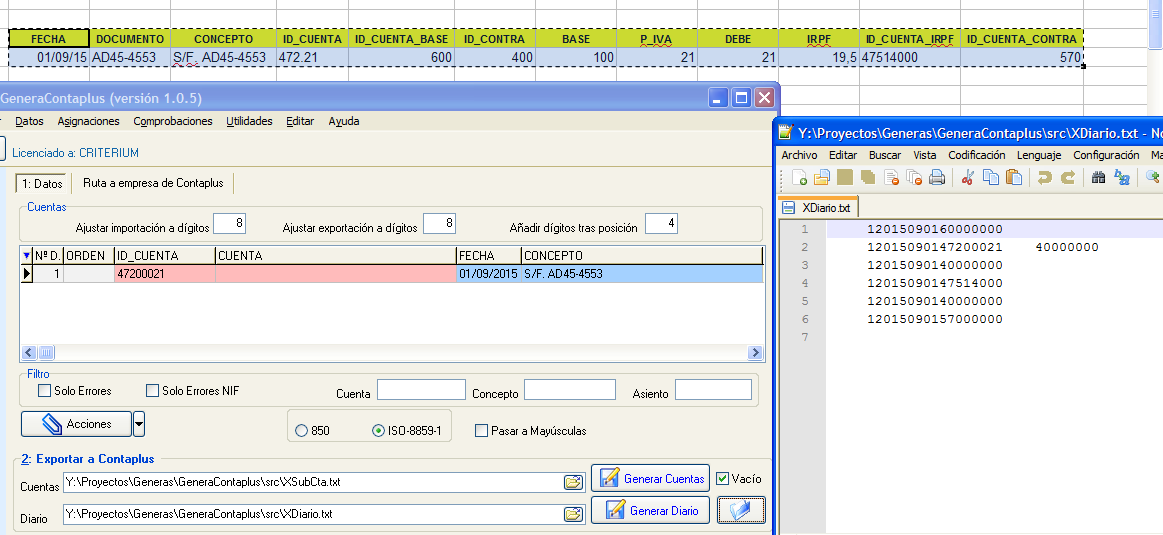The width and height of the screenshot is (1163, 535).
Task: Browse for the Diario export file path
Action: click(x=573, y=513)
